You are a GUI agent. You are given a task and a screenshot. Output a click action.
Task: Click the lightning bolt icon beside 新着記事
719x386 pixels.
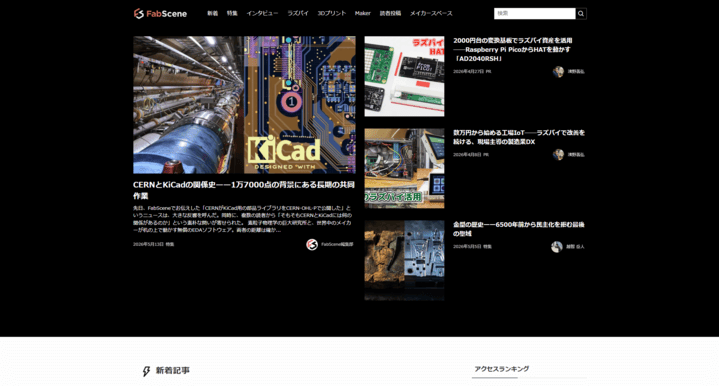[146, 371]
